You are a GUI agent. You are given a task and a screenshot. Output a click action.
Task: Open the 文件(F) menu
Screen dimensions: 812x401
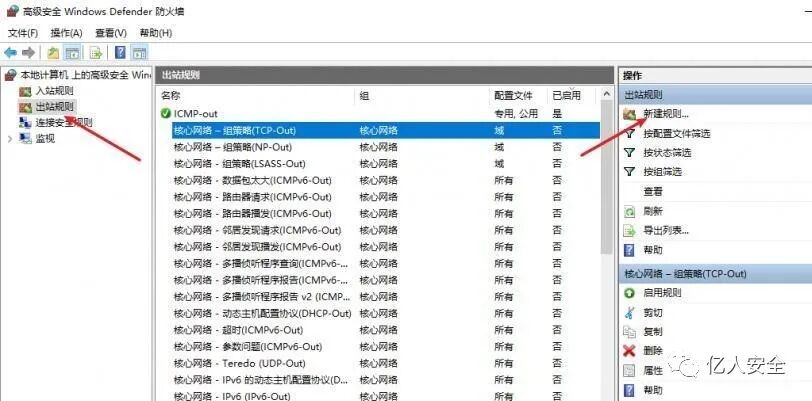pos(23,33)
